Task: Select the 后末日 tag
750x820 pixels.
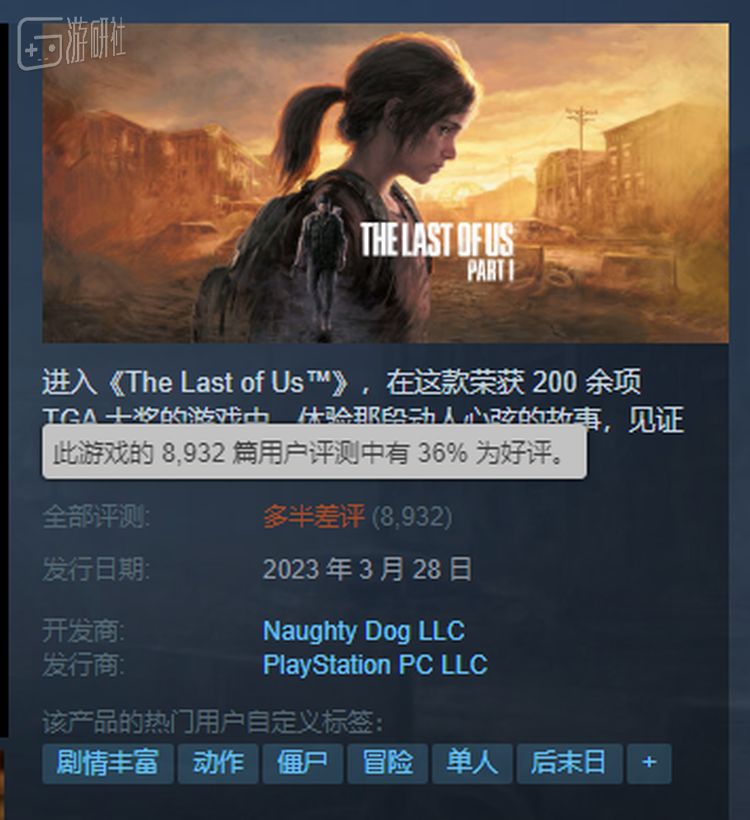Action: click(570, 763)
